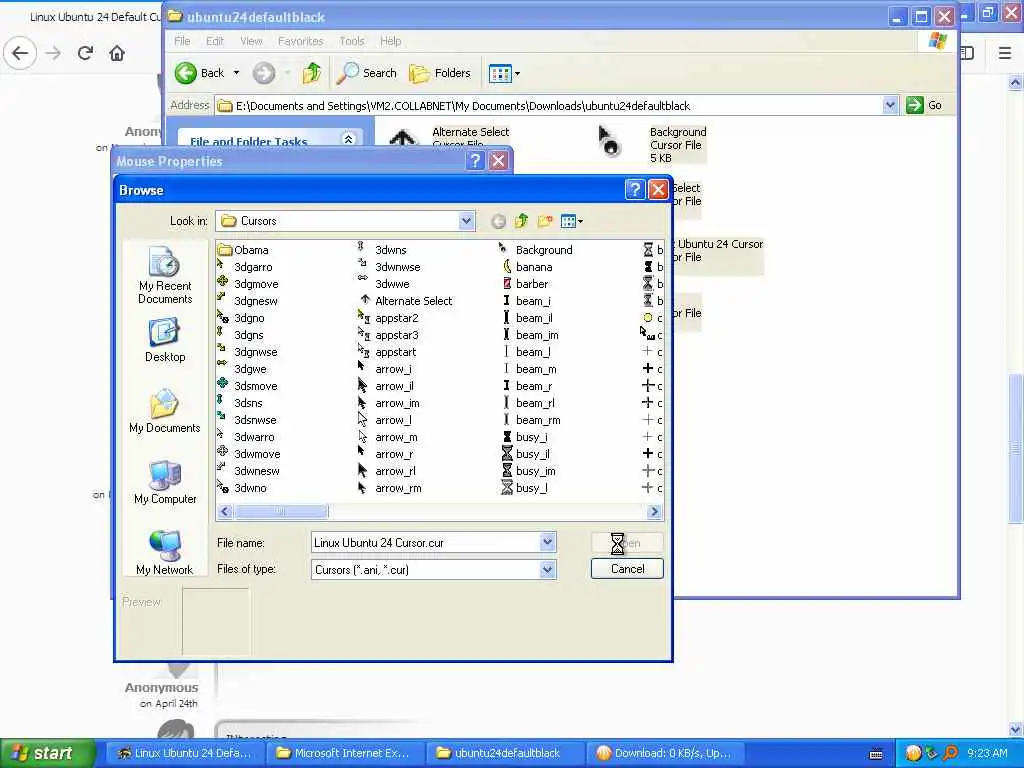Select the busy_l cursor file

pyautogui.click(x=524, y=487)
